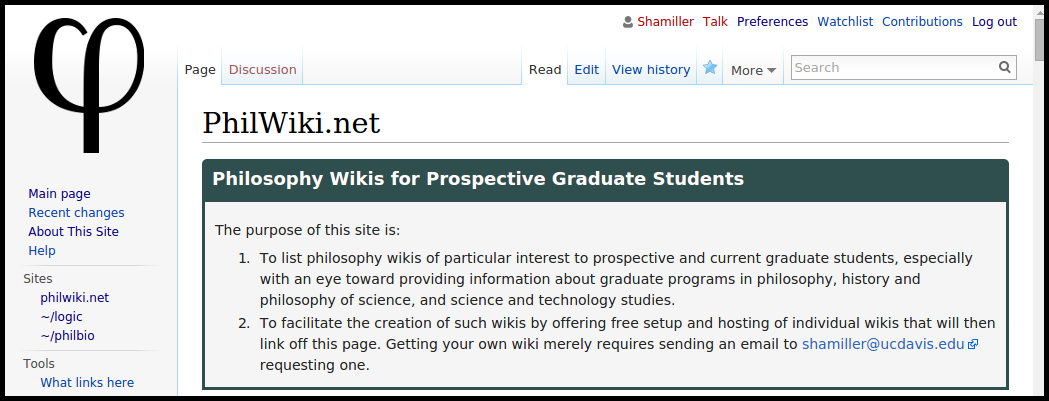The height and width of the screenshot is (401, 1049).
Task: Click the phi logo image
Action: [89, 84]
